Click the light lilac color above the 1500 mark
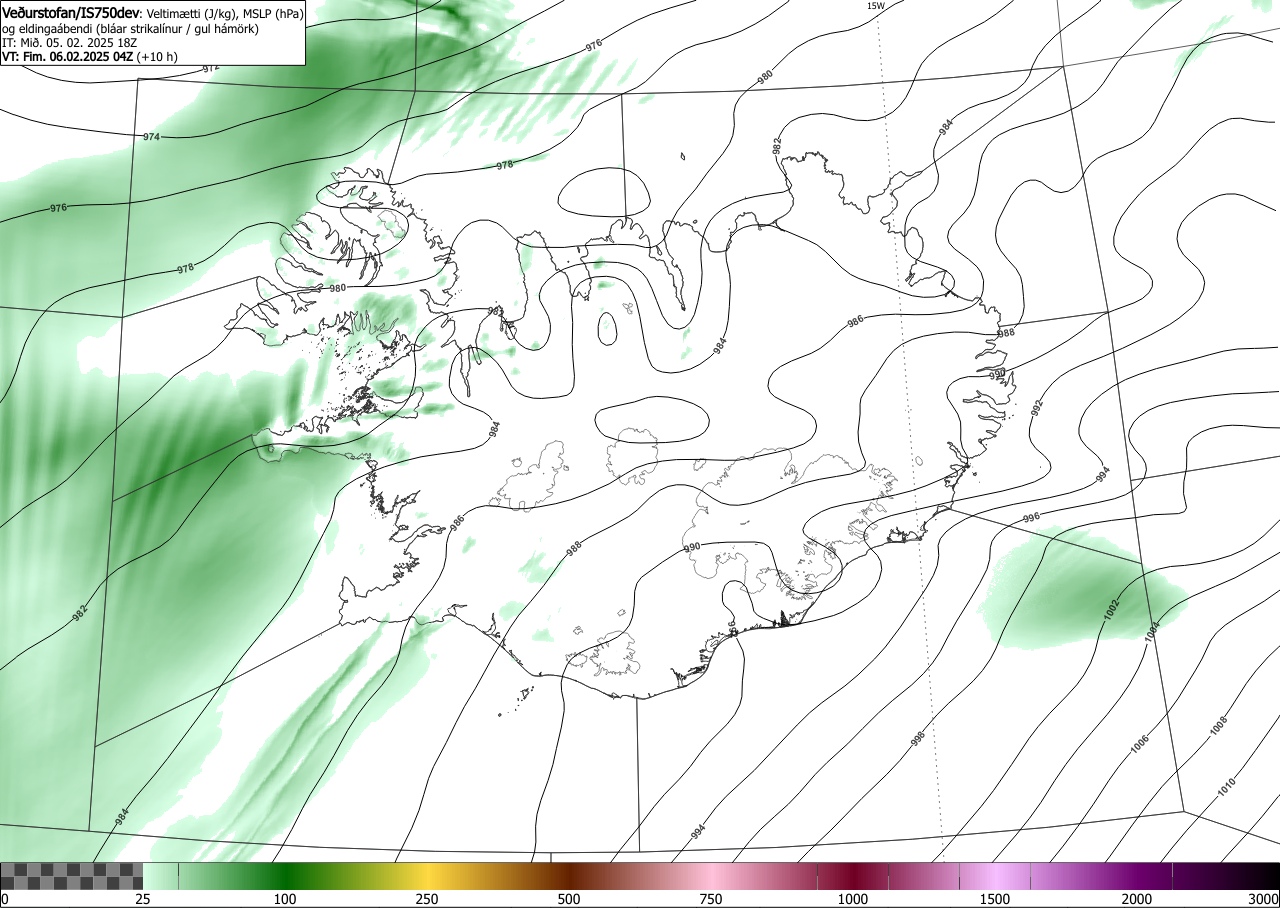Screen dimensions: 1280x908 click(995, 877)
